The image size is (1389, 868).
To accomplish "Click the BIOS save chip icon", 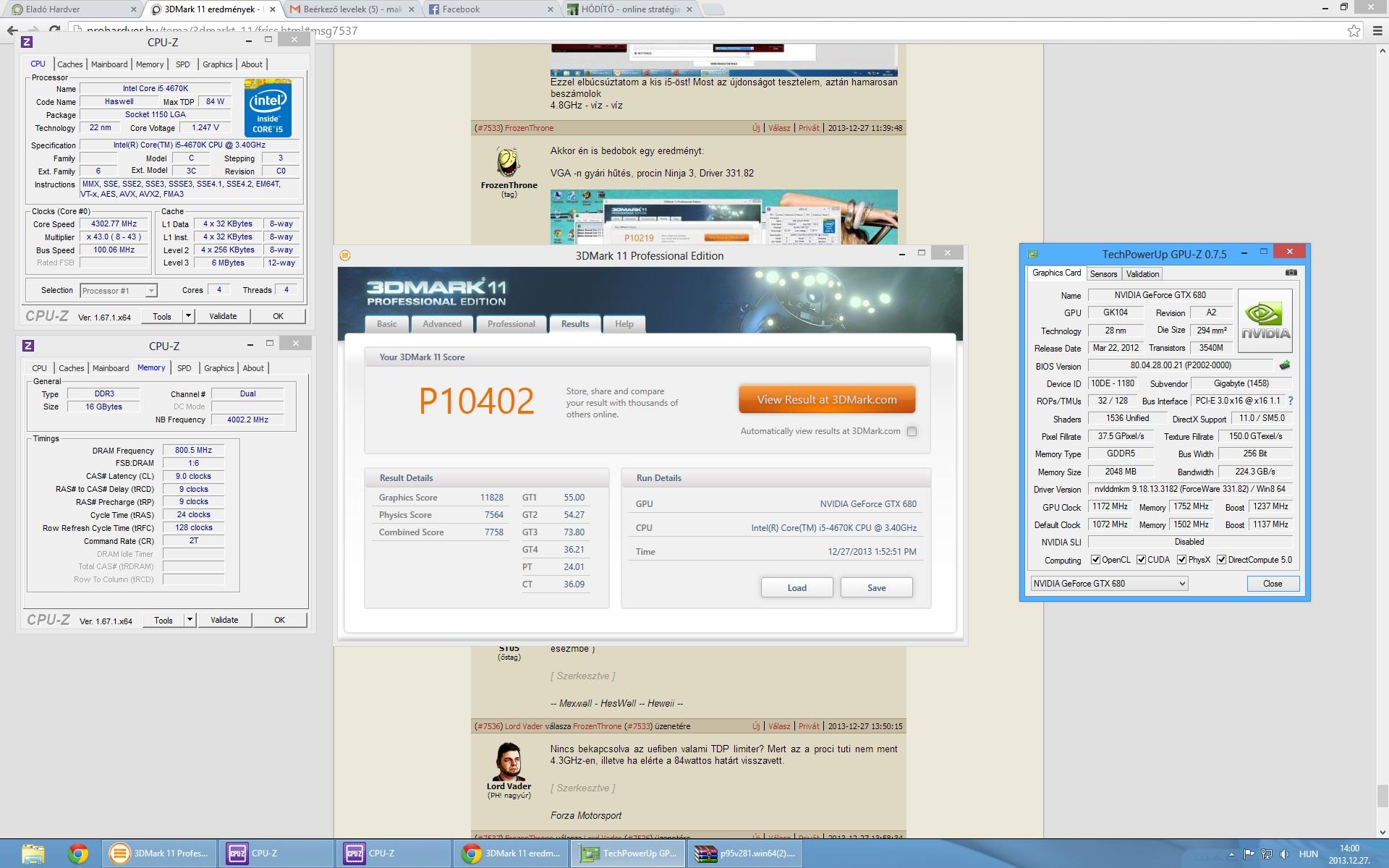I will pyautogui.click(x=1285, y=365).
